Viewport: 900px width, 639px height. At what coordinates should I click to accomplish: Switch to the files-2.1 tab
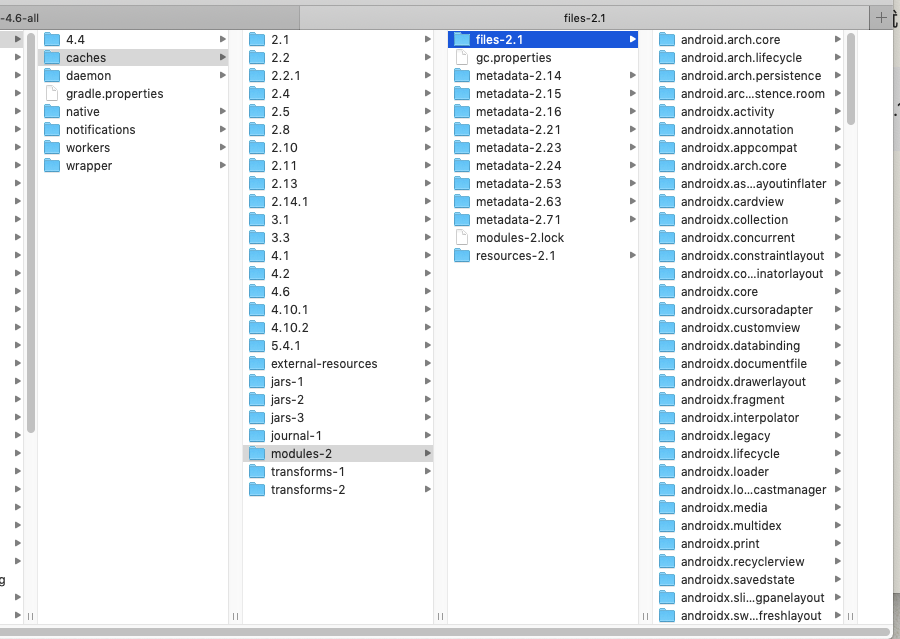click(x=584, y=18)
